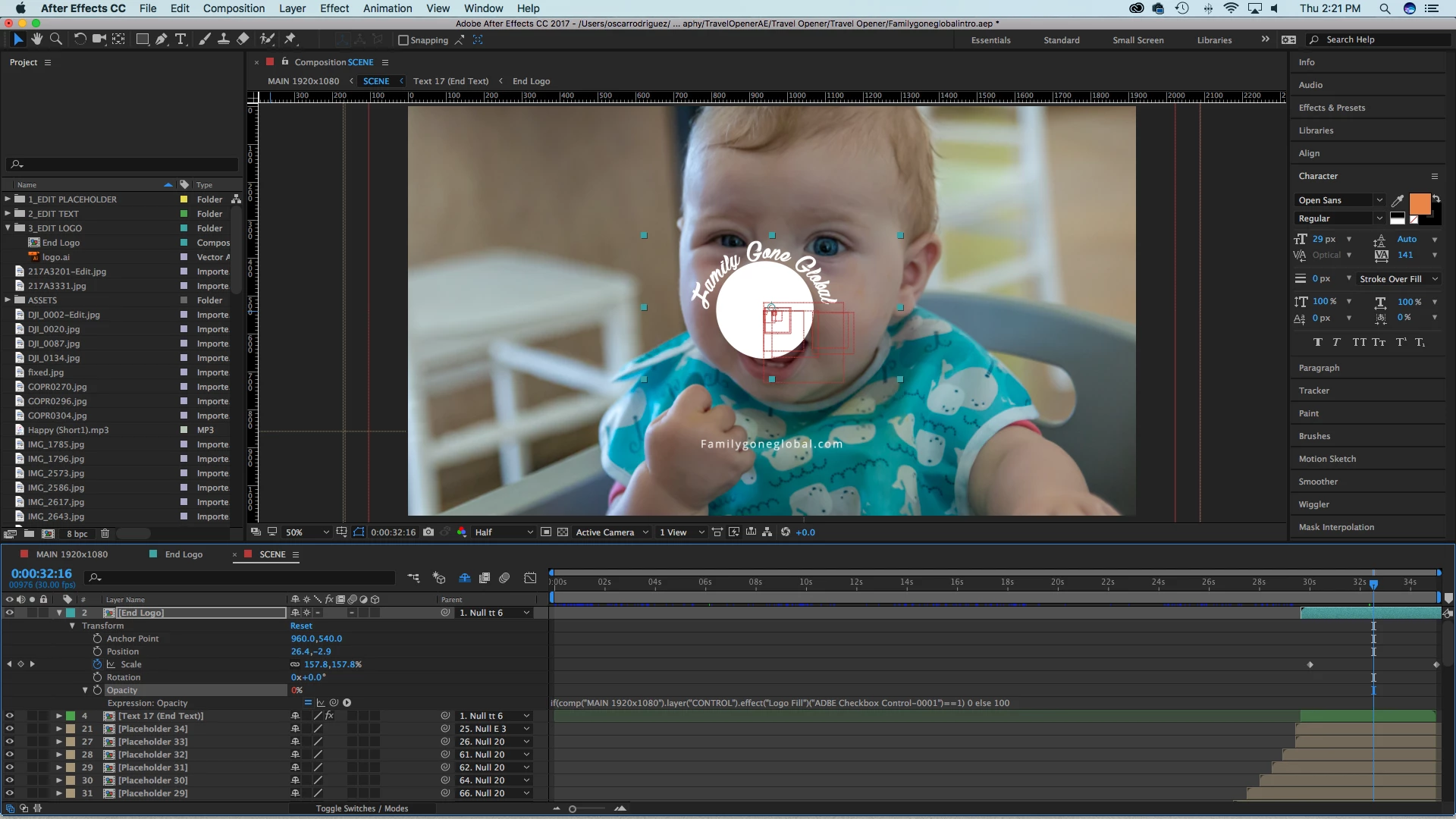Switch to MAIN 1920x1080 timeline tab
The width and height of the screenshot is (1456, 819).
(71, 554)
